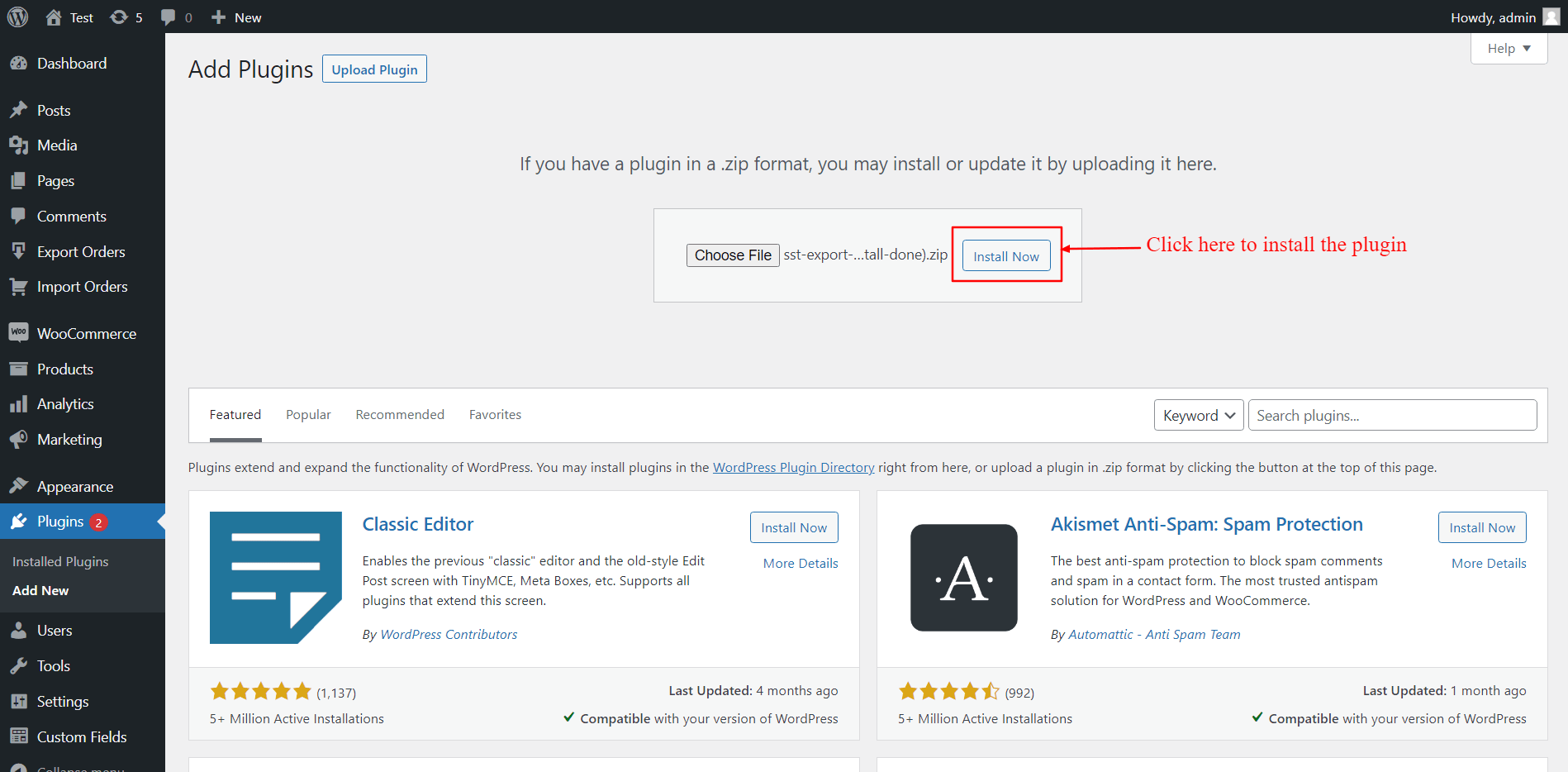The height and width of the screenshot is (772, 1568).
Task: Click the WooCommerce woo icon
Action: click(18, 333)
